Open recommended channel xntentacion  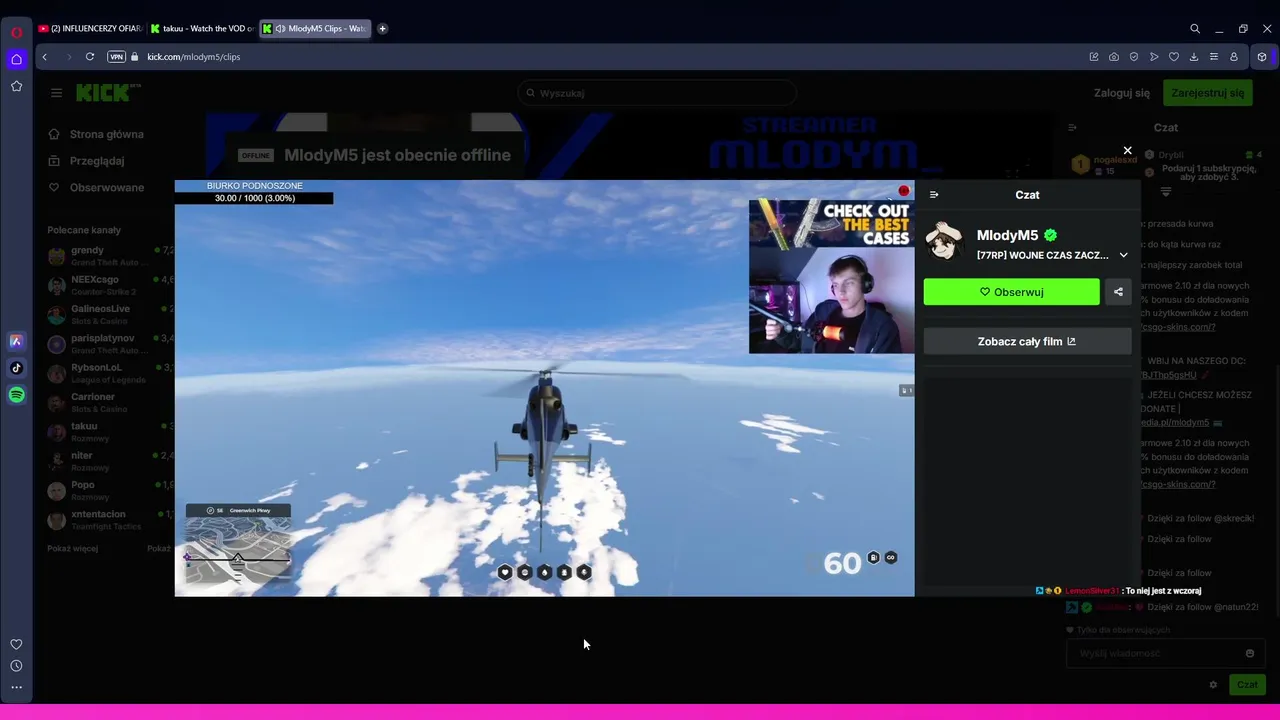tap(109, 520)
